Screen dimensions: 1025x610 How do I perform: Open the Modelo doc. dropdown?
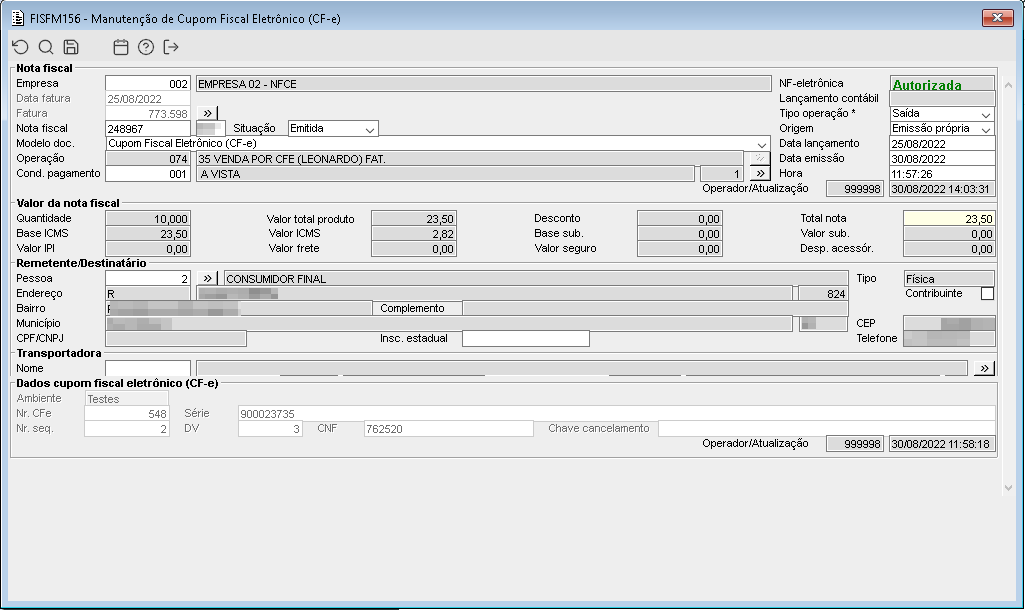762,144
